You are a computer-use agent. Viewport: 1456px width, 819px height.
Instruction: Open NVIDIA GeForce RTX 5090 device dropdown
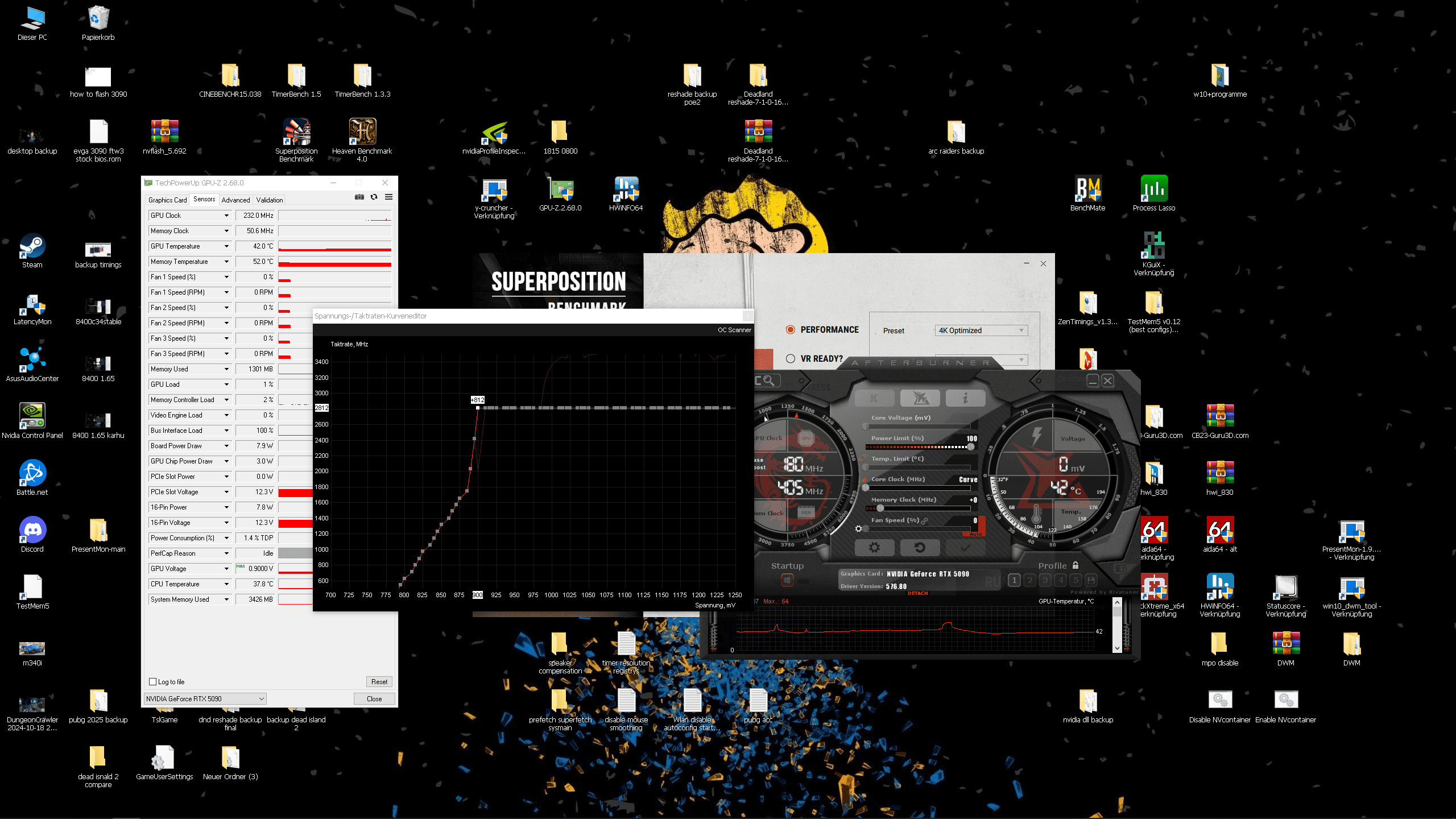[x=205, y=698]
